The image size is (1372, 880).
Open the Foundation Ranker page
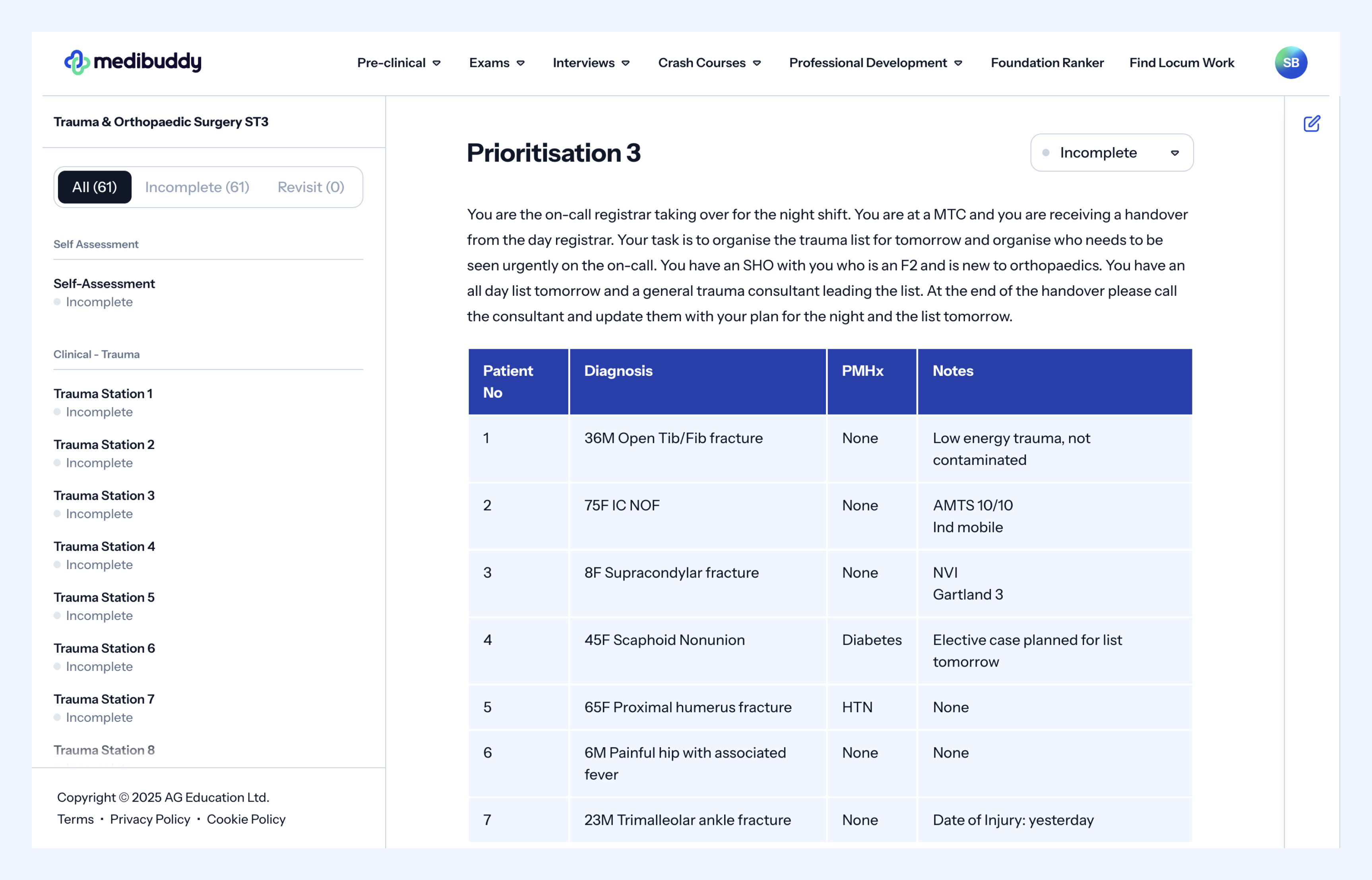[x=1047, y=63]
